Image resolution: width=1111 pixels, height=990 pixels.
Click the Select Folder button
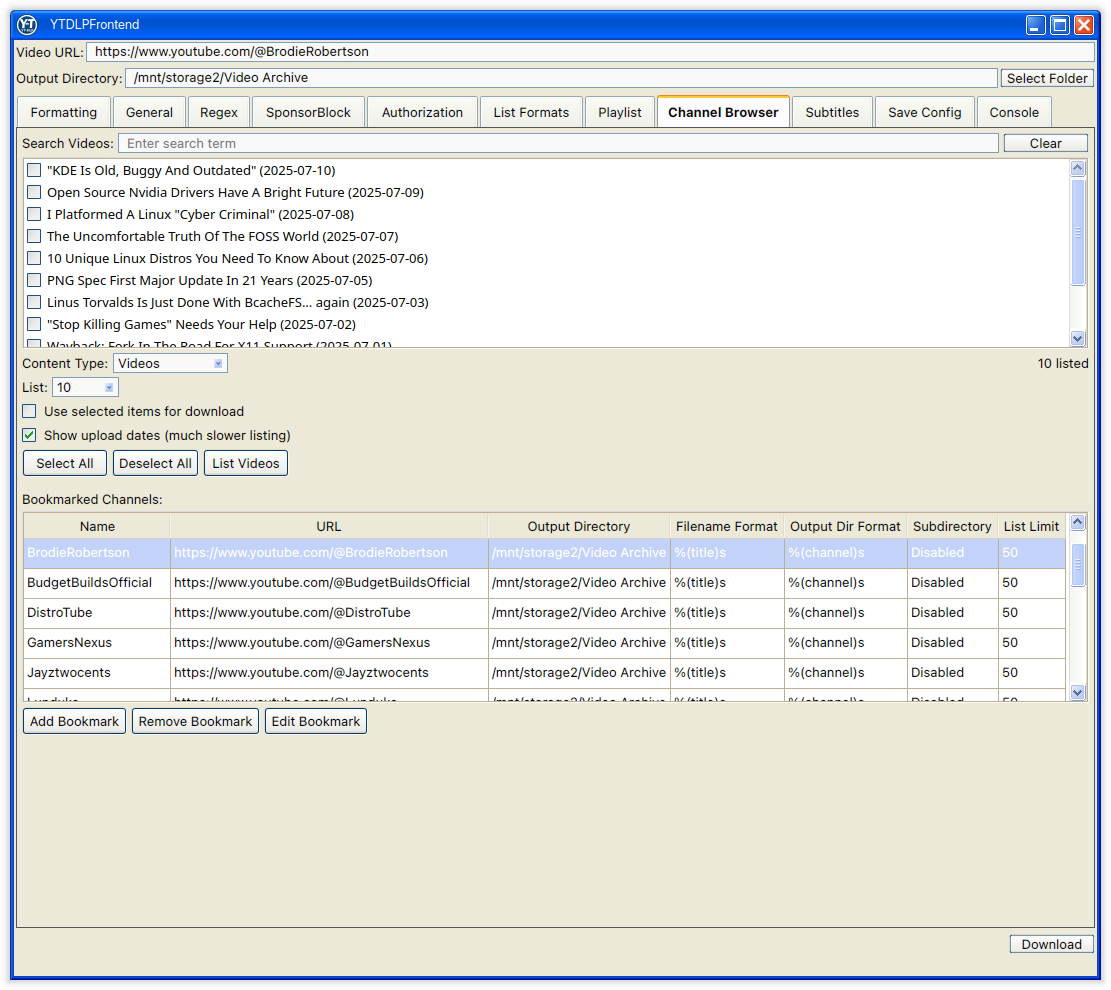pyautogui.click(x=1047, y=79)
